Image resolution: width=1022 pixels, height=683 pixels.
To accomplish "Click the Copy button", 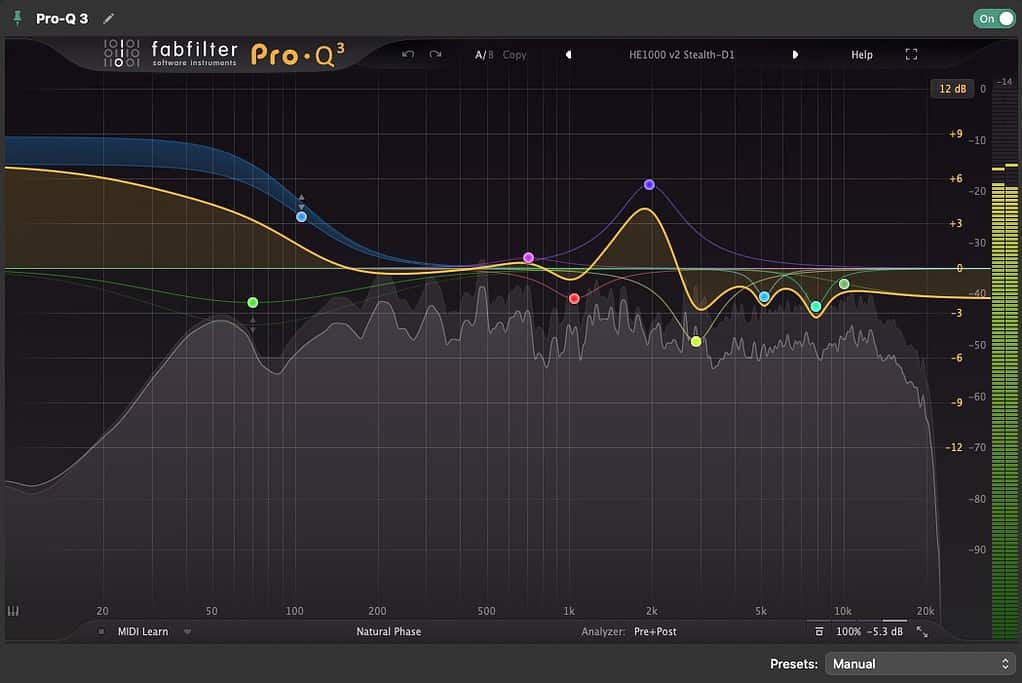I will point(514,55).
